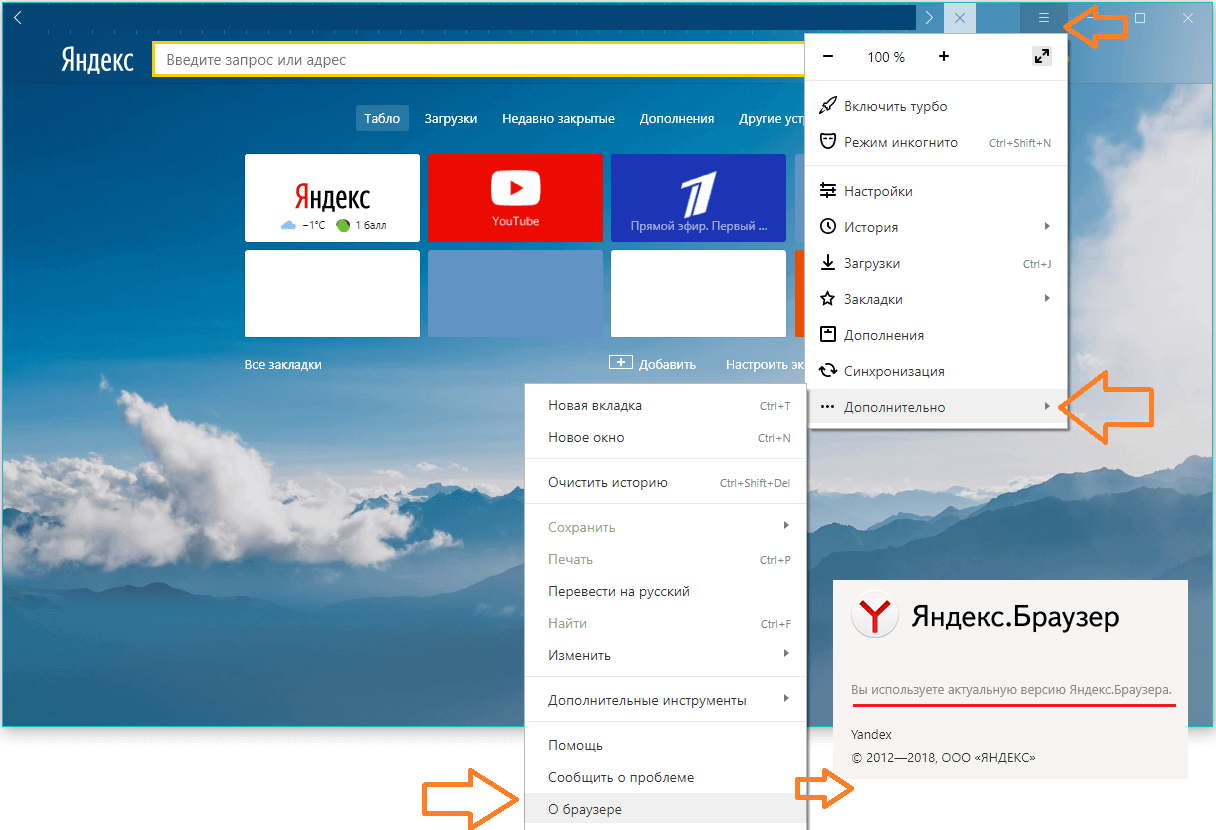
Task: Click the Добавить tile button
Action: [x=653, y=364]
